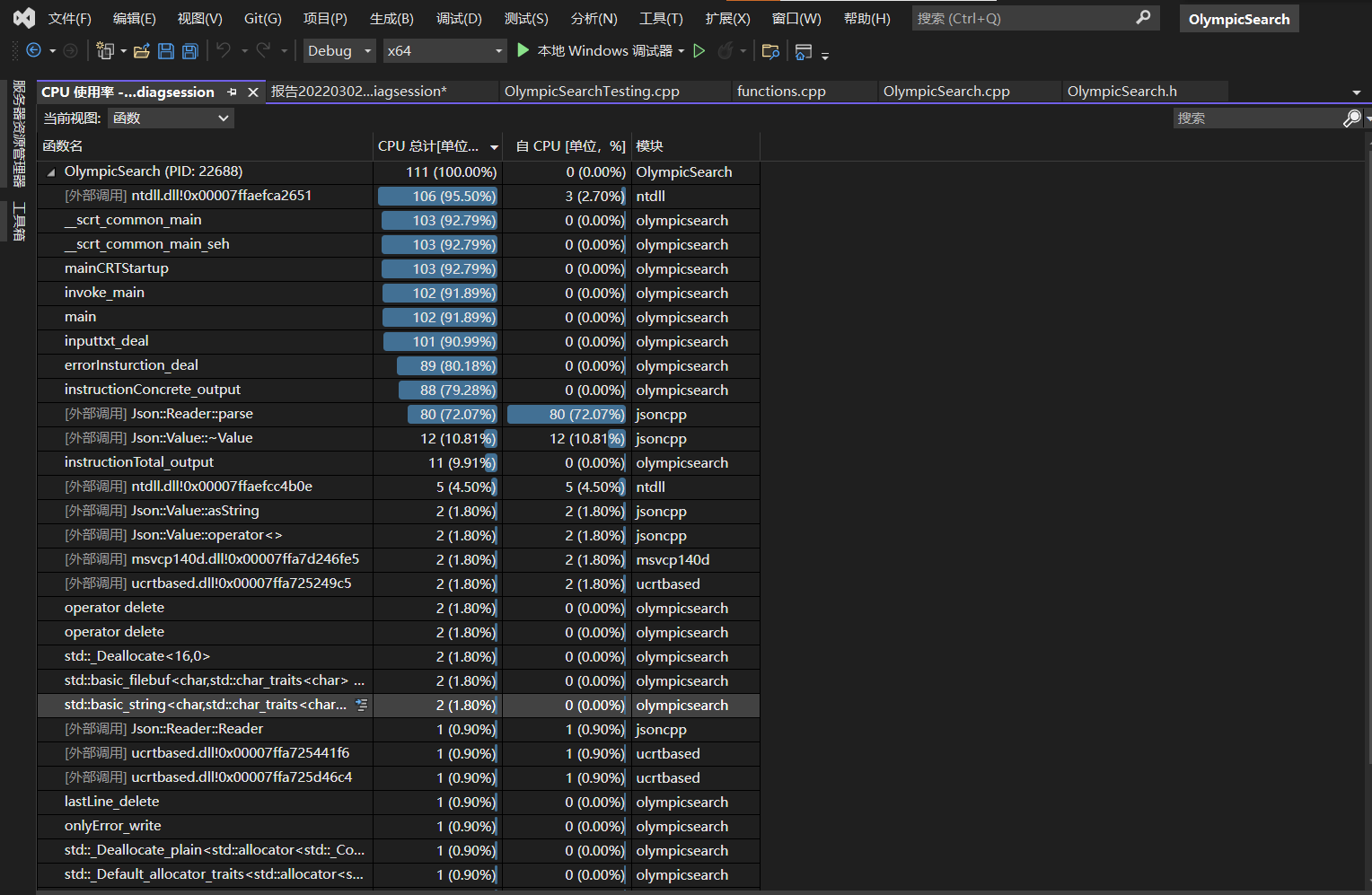Click the local Windows debugger button label
The image size is (1372, 895).
pyautogui.click(x=604, y=51)
